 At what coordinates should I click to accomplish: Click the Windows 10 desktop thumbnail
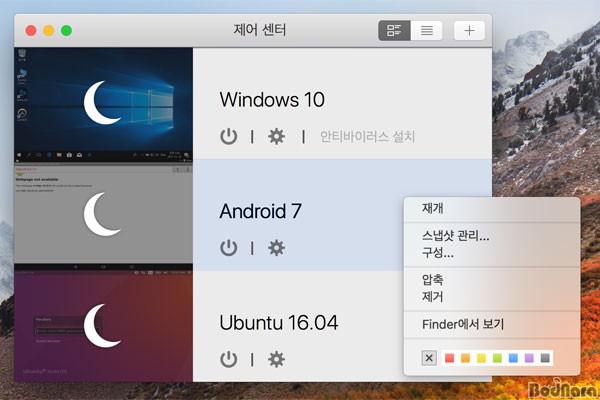click(x=103, y=103)
